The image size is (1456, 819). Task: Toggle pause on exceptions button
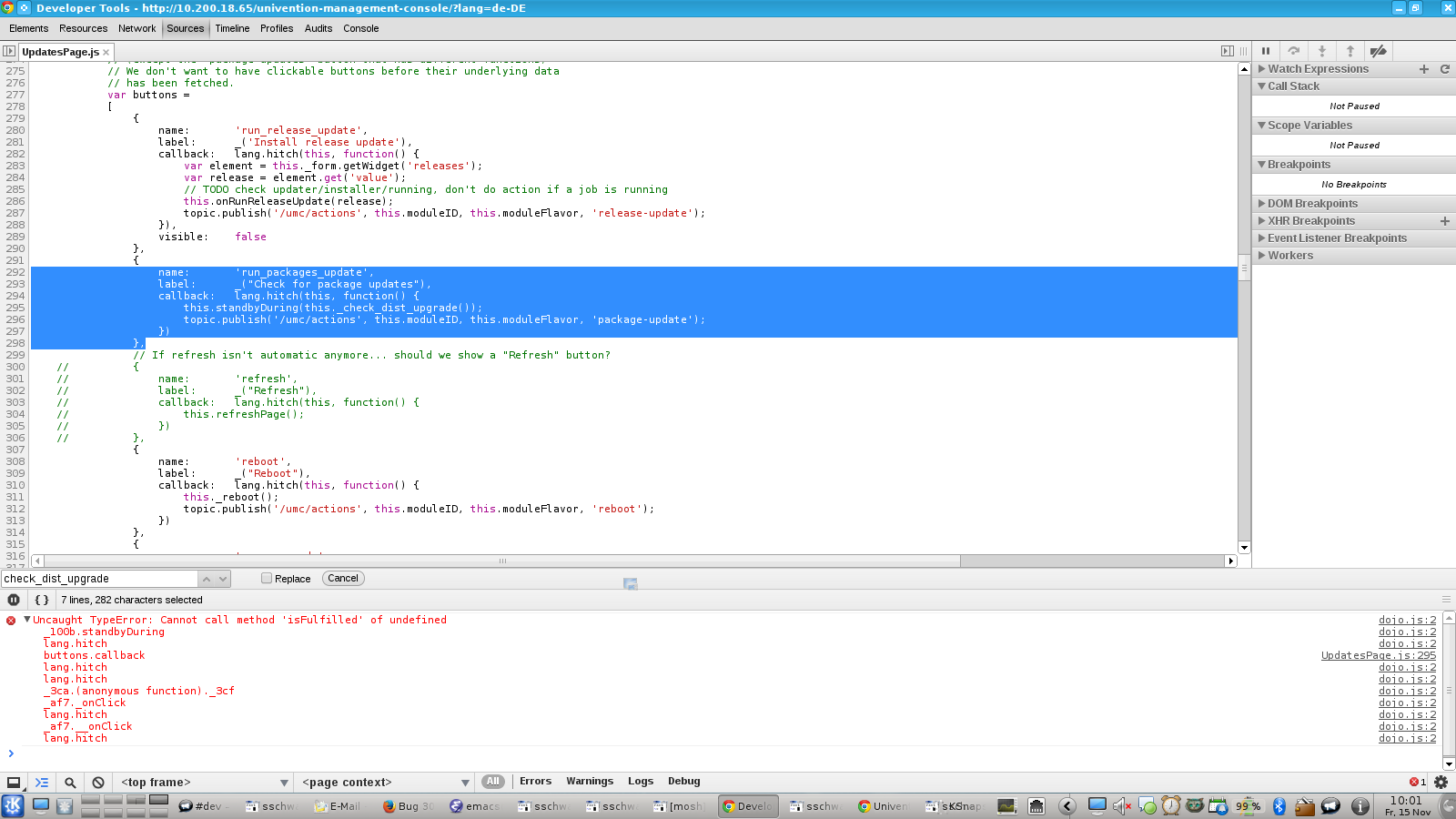coord(14,600)
